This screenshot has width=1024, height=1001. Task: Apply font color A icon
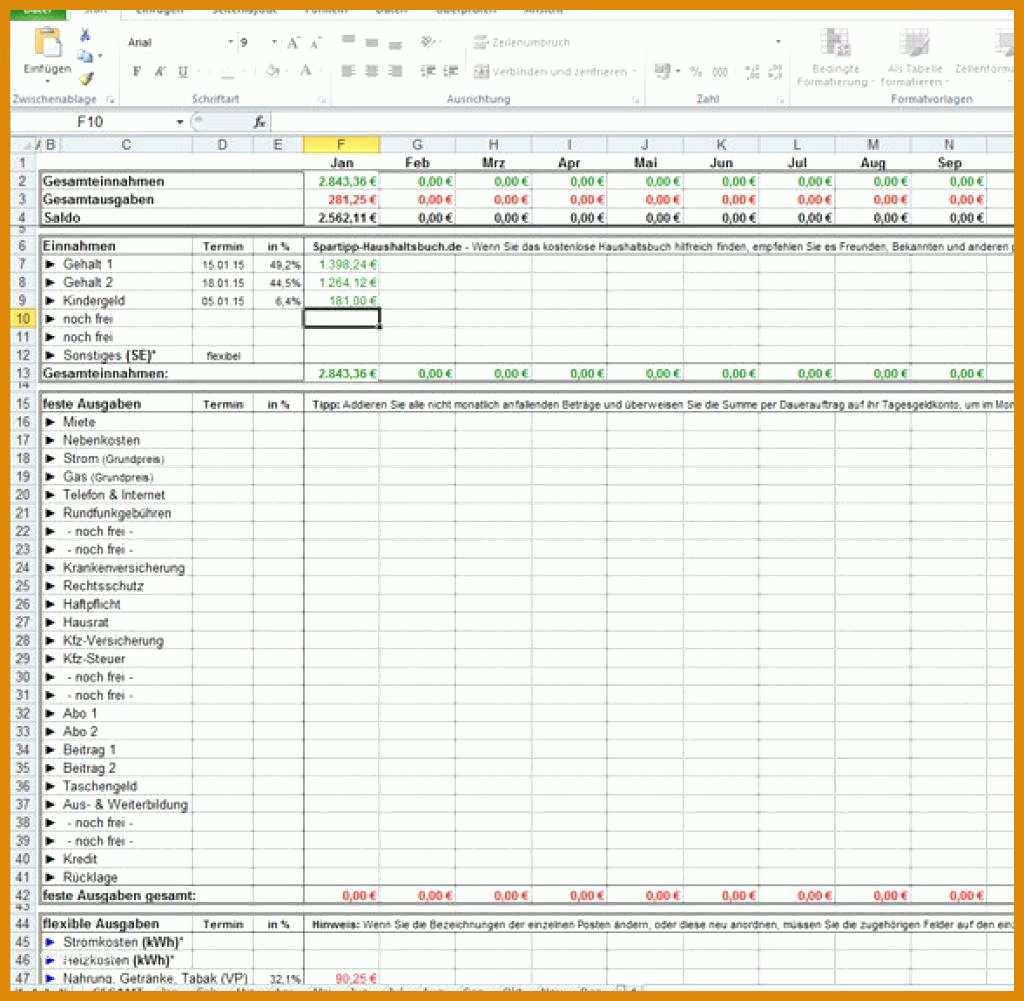pos(305,71)
